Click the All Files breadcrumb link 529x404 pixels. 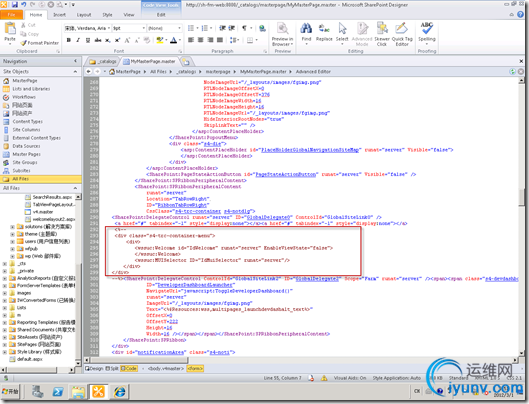(x=158, y=72)
